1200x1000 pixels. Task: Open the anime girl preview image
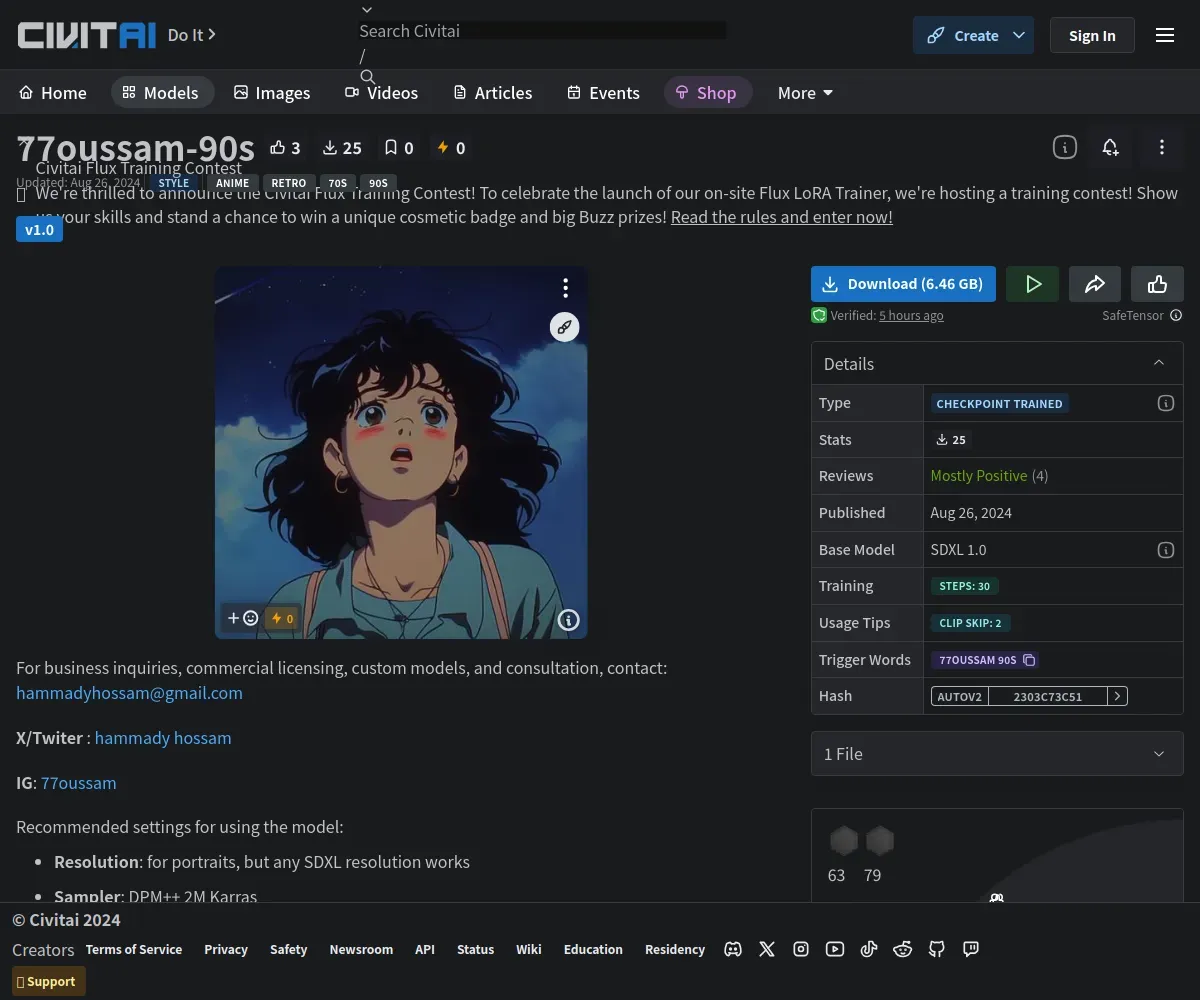(x=401, y=452)
